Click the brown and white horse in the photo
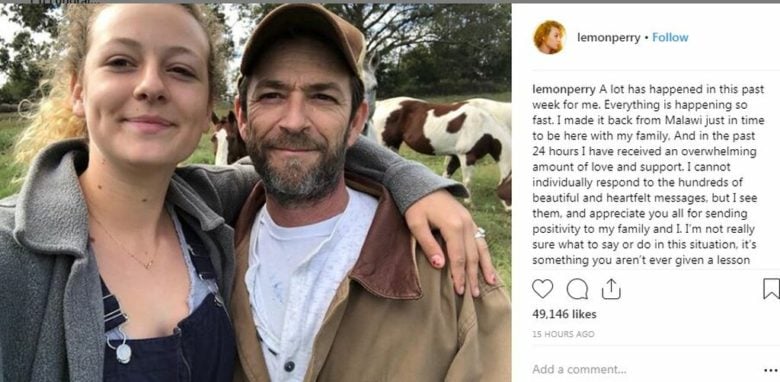Image resolution: width=780 pixels, height=382 pixels. [440, 137]
